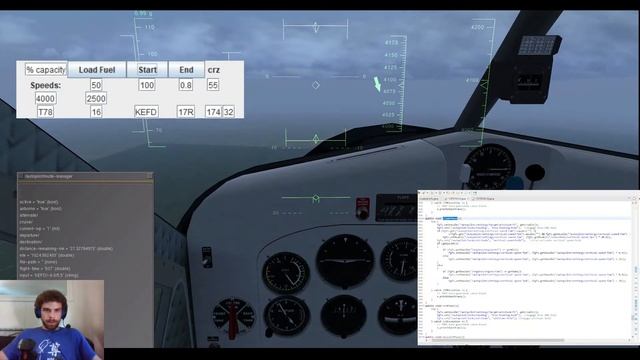Select the field showing 2500
This screenshot has width=640, height=360.
pos(96,98)
